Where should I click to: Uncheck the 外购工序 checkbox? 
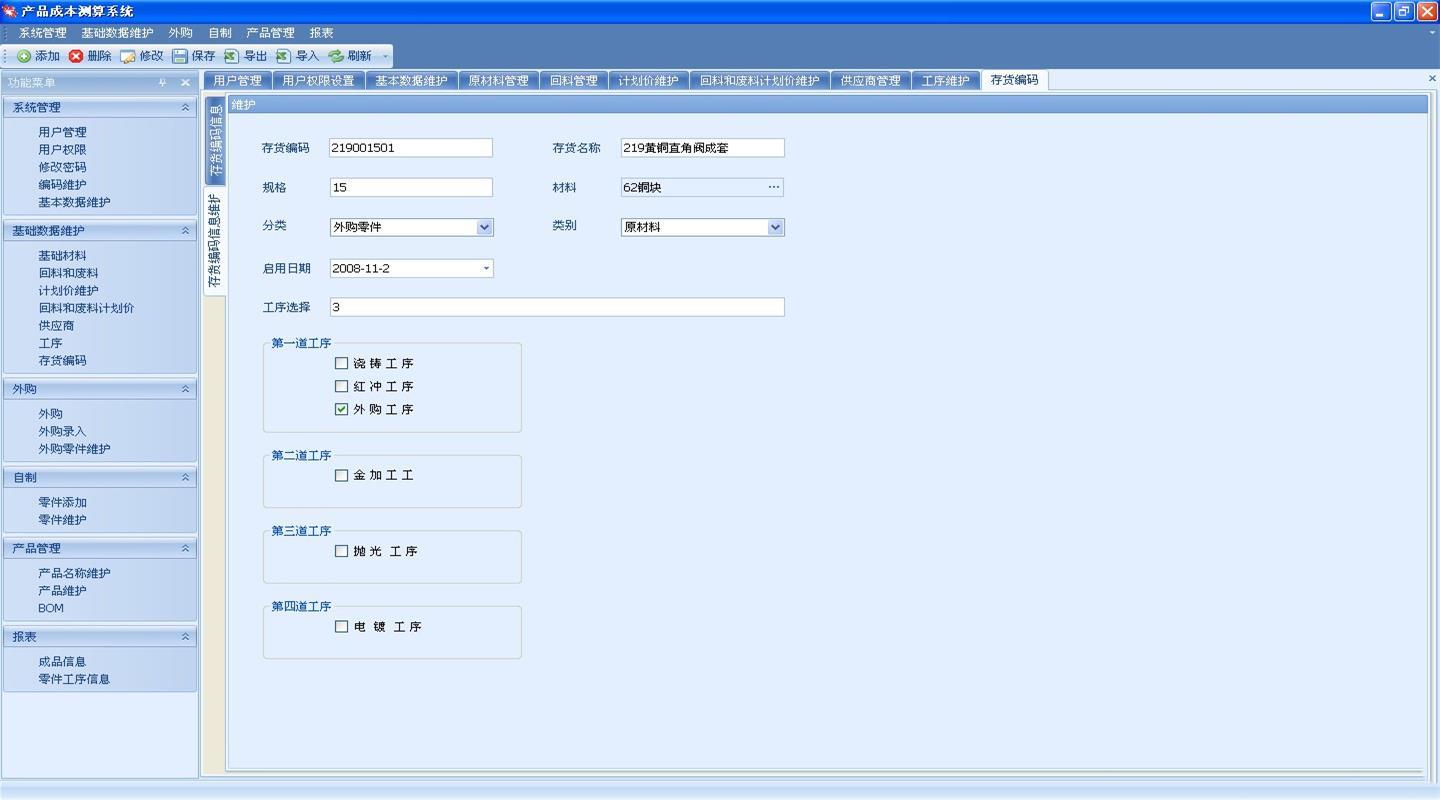(341, 409)
